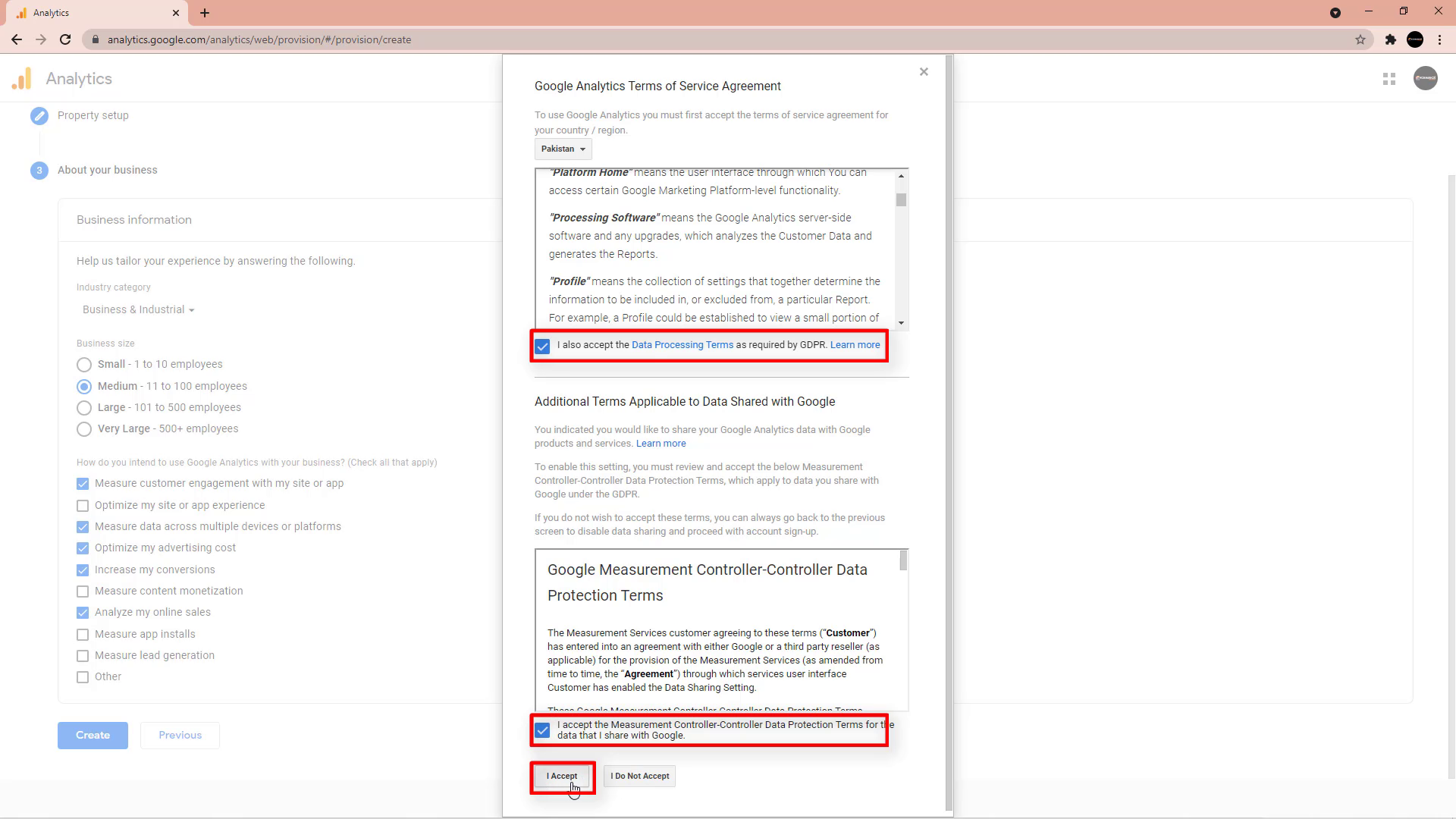Screen dimensions: 1456x819
Task: Click the step 3 About your business icon
Action: pos(39,171)
